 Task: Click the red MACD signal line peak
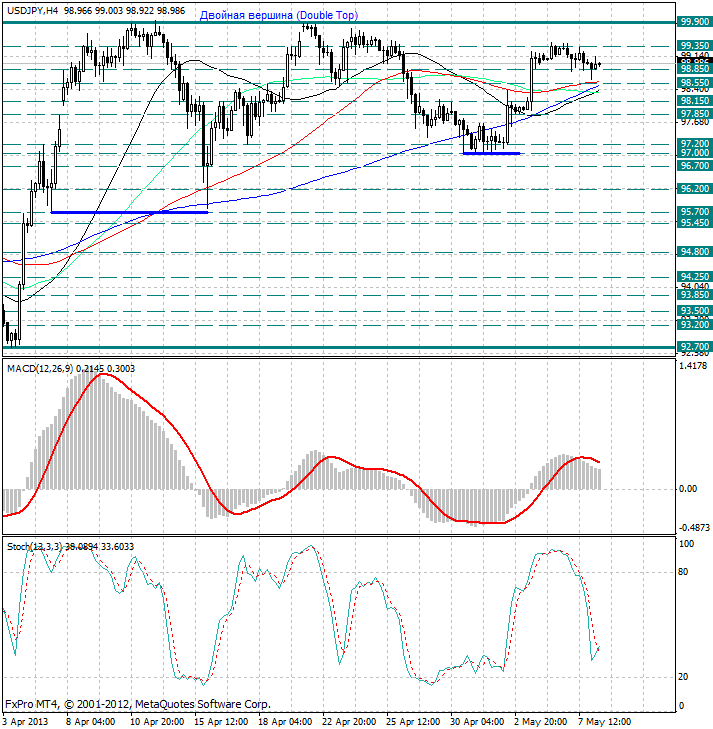click(x=103, y=374)
